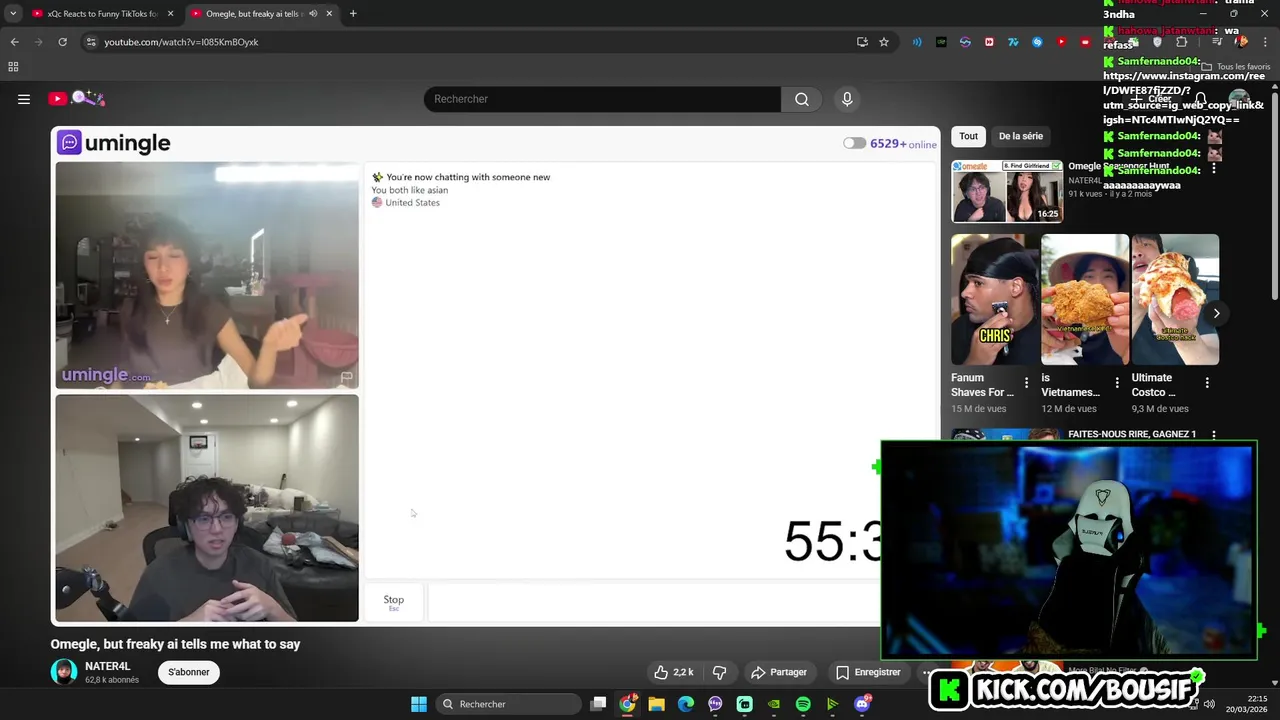Open the 7TV extension icon
This screenshot has width=1280, height=720.
coord(1013,42)
